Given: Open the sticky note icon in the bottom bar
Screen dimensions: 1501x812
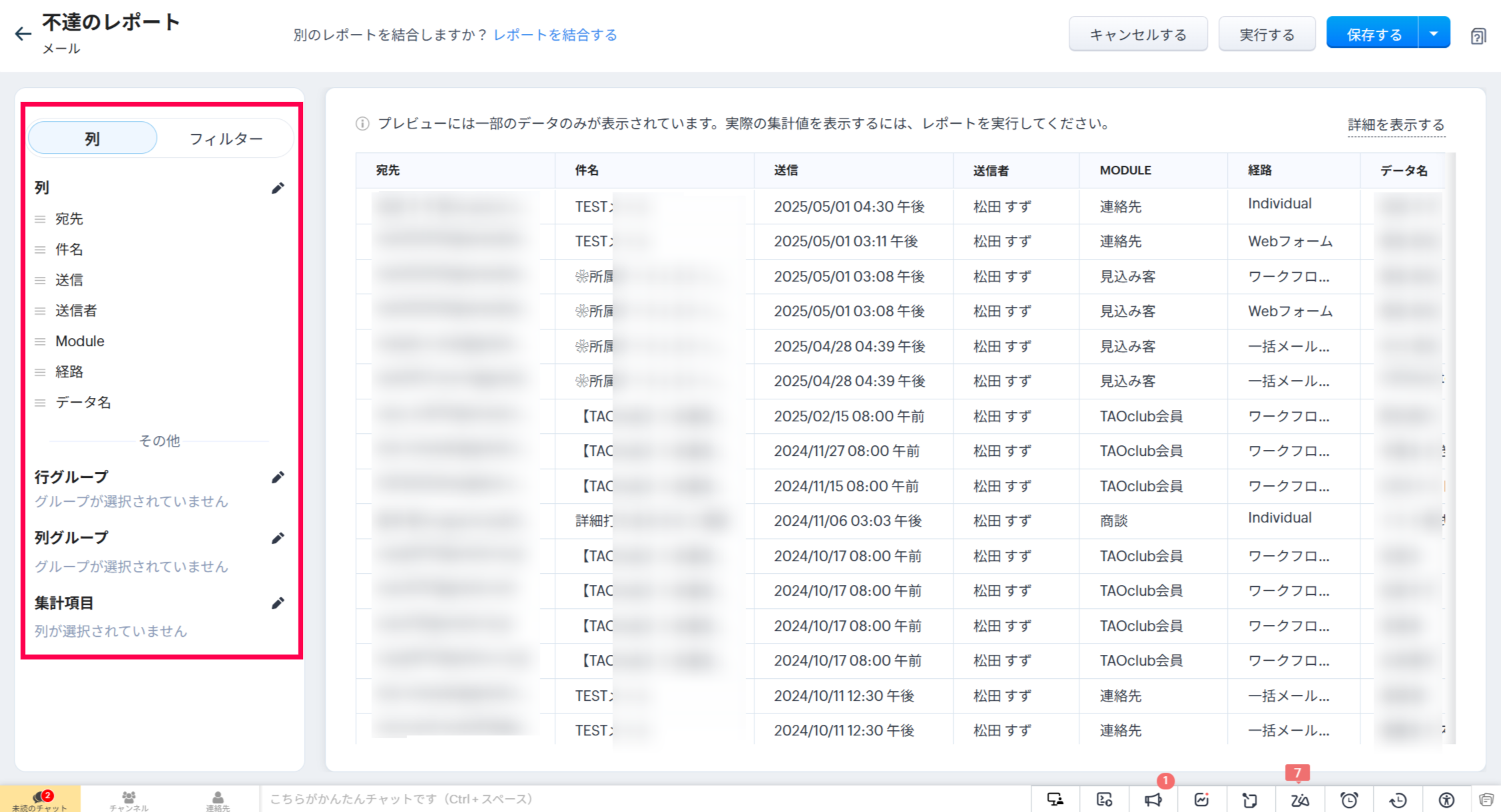Looking at the screenshot, I should [x=1250, y=799].
